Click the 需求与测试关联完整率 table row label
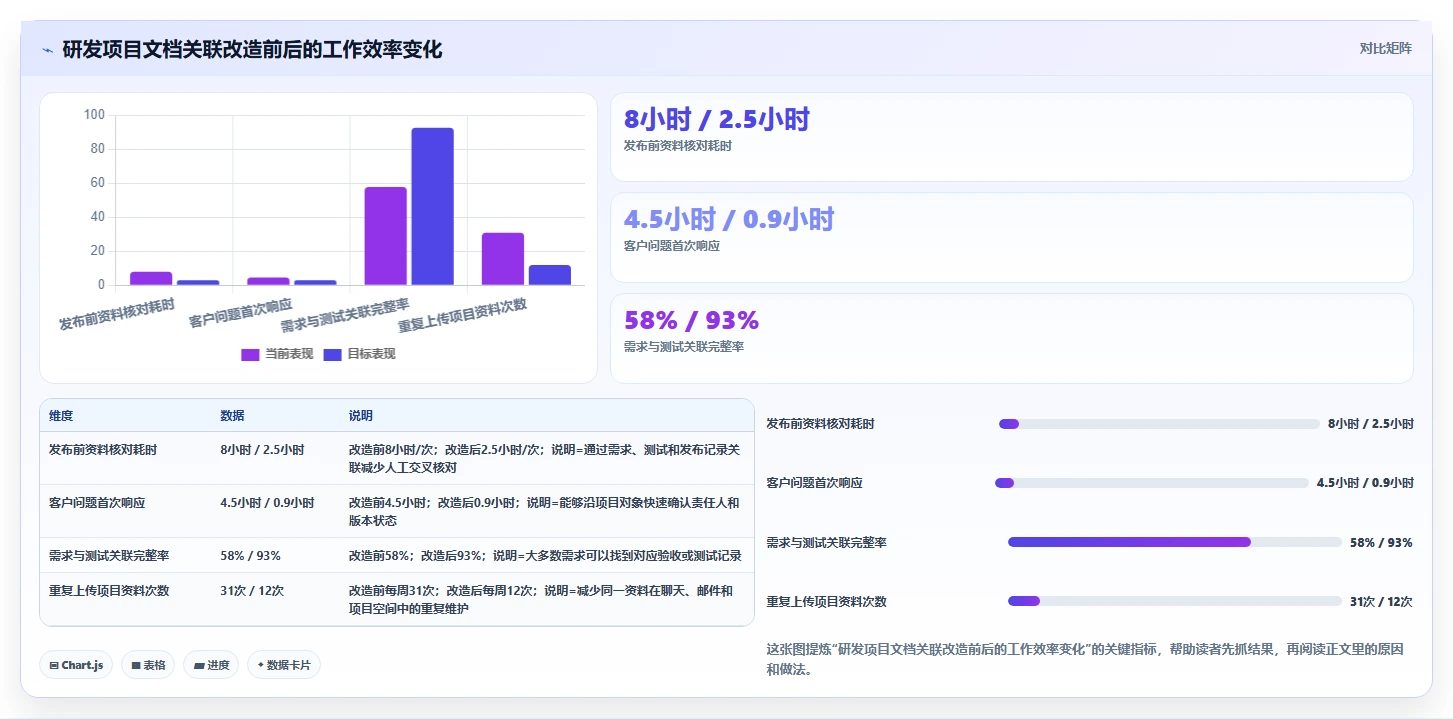1453x719 pixels. (109, 555)
